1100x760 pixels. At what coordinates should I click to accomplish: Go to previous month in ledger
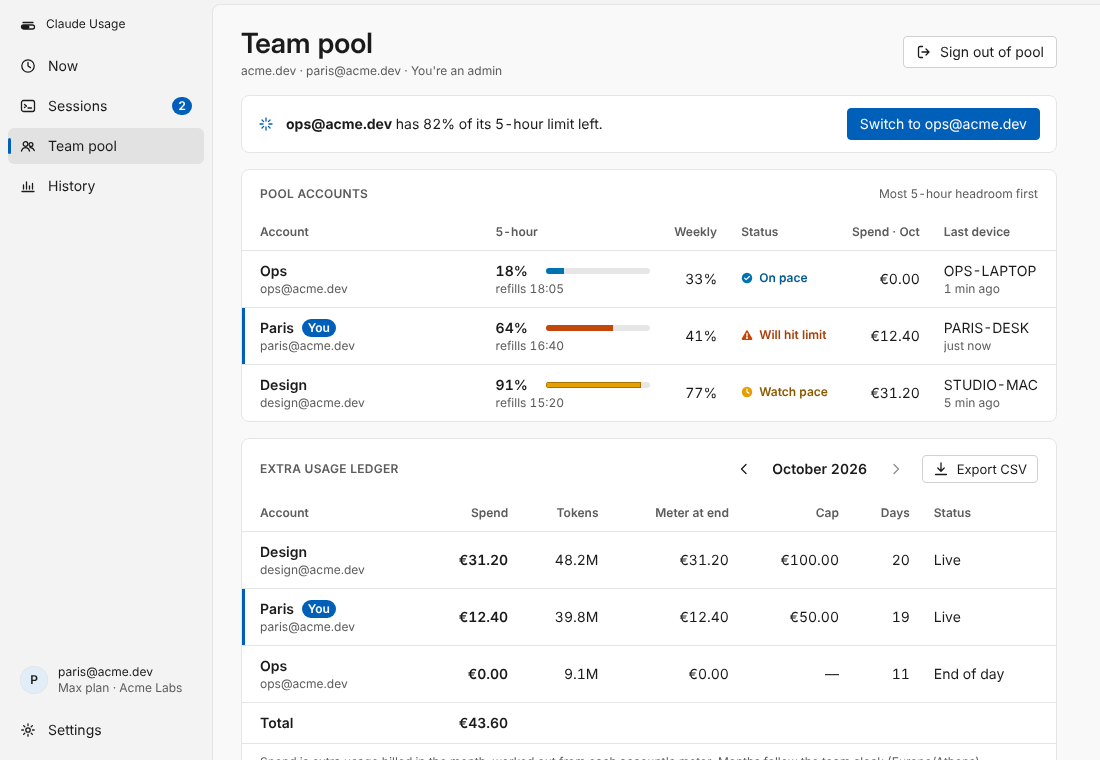(744, 469)
